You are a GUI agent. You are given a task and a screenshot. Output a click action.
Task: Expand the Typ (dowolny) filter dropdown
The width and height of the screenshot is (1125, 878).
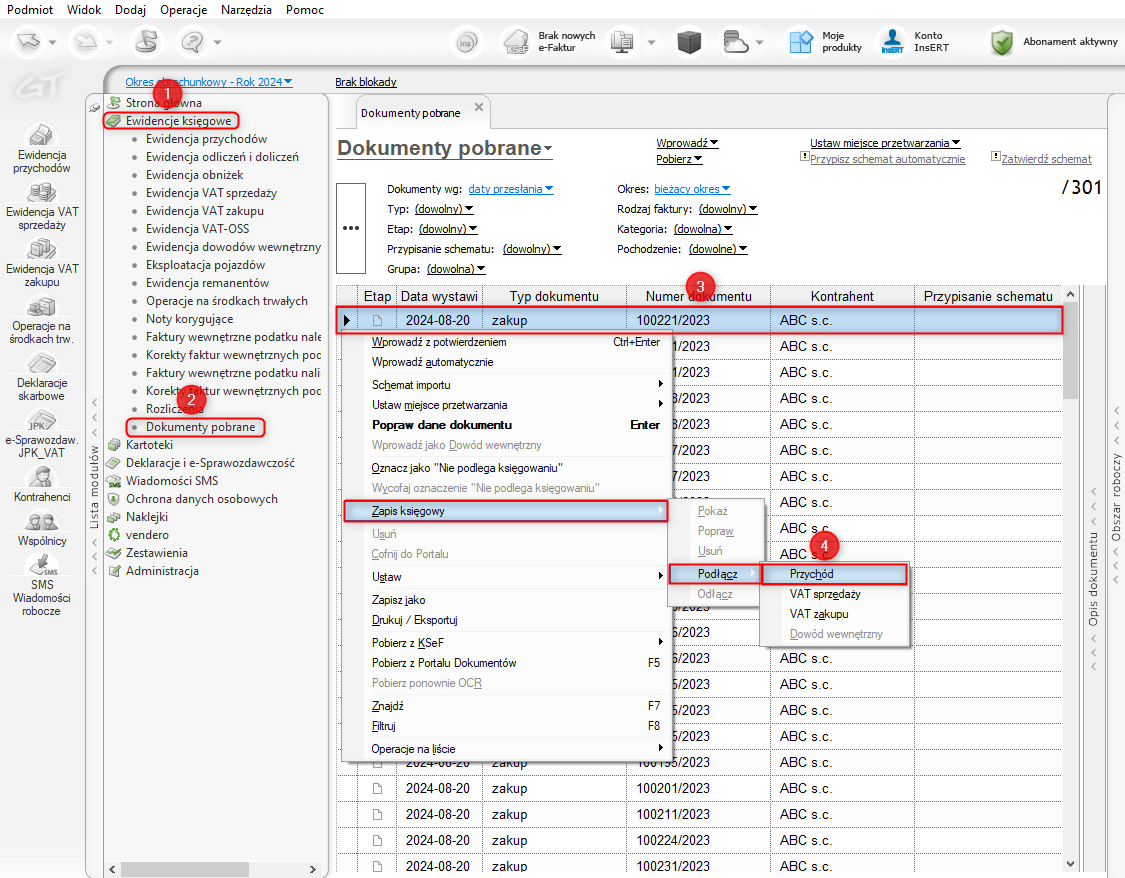(443, 209)
